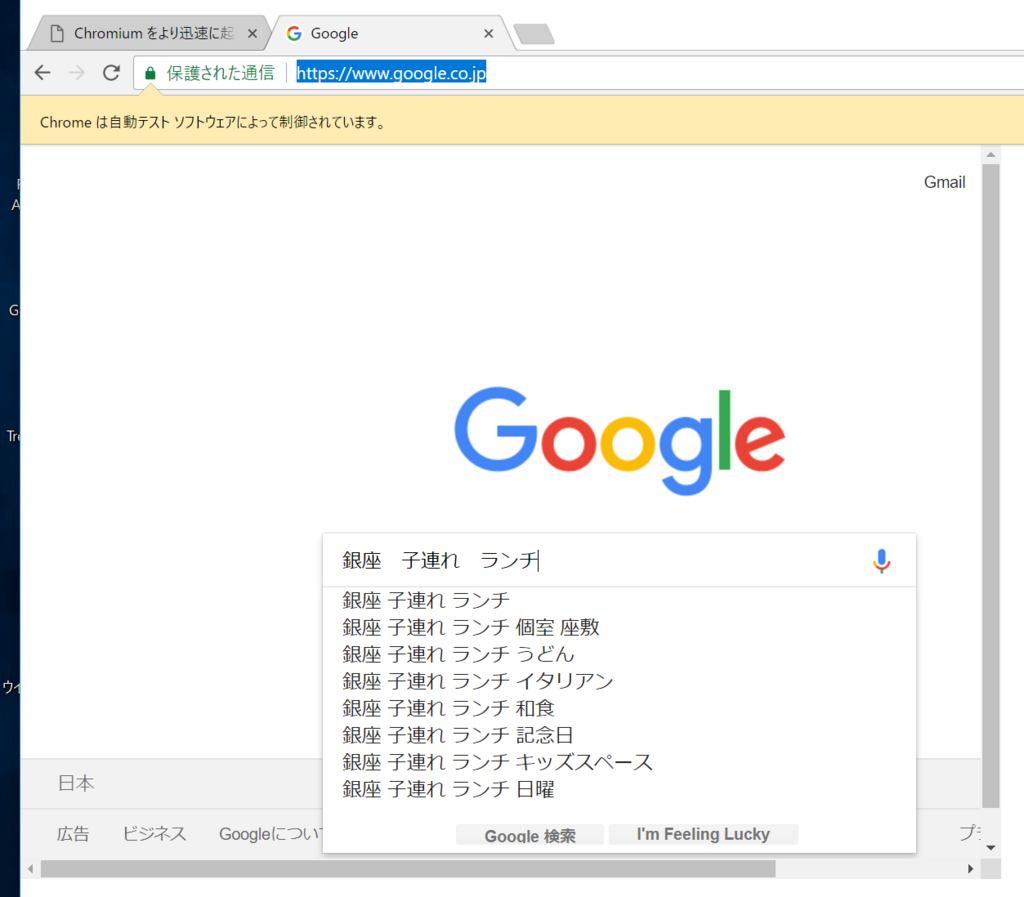The image size is (1024, 897).
Task: Click the 日本 footer text
Action: pyautogui.click(x=76, y=783)
